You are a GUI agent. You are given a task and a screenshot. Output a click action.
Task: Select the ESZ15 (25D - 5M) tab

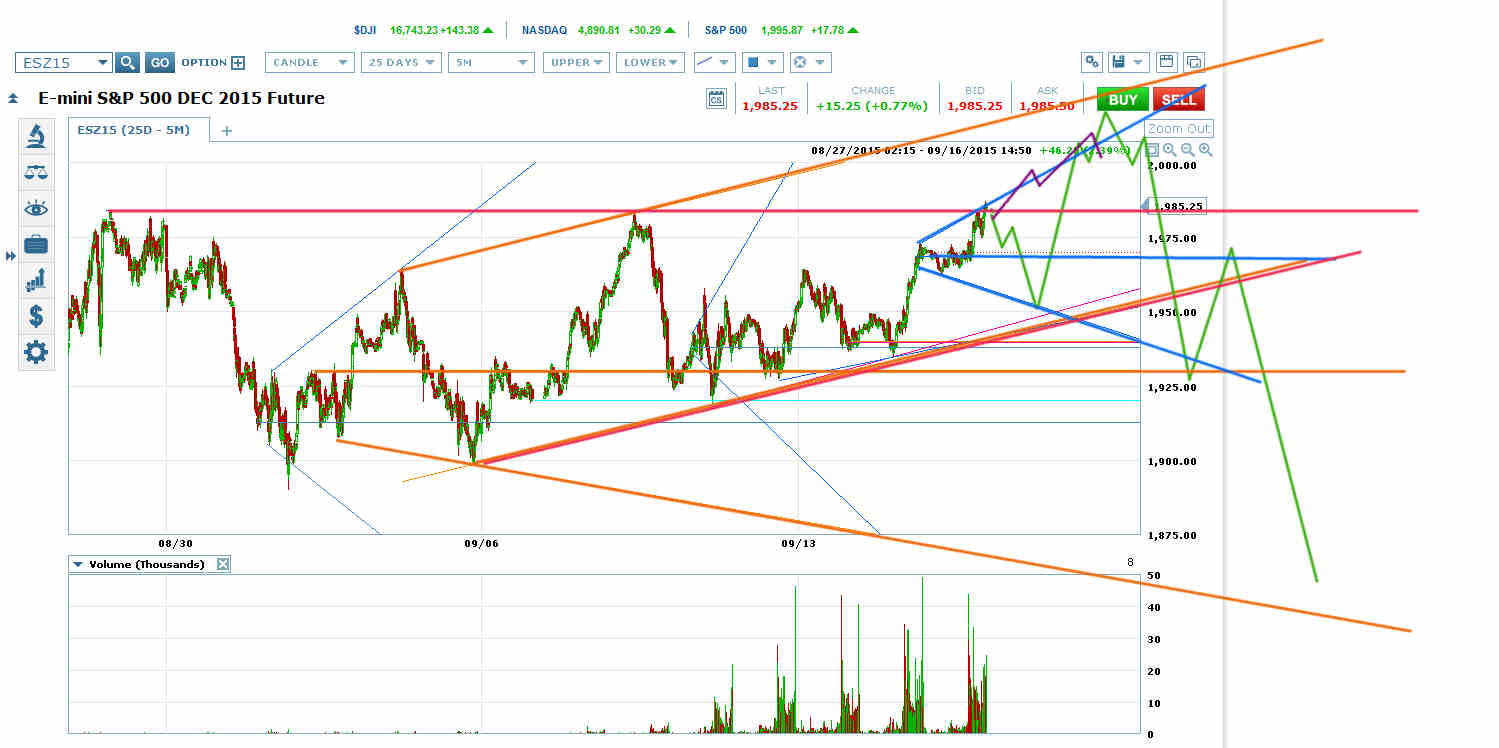(139, 129)
